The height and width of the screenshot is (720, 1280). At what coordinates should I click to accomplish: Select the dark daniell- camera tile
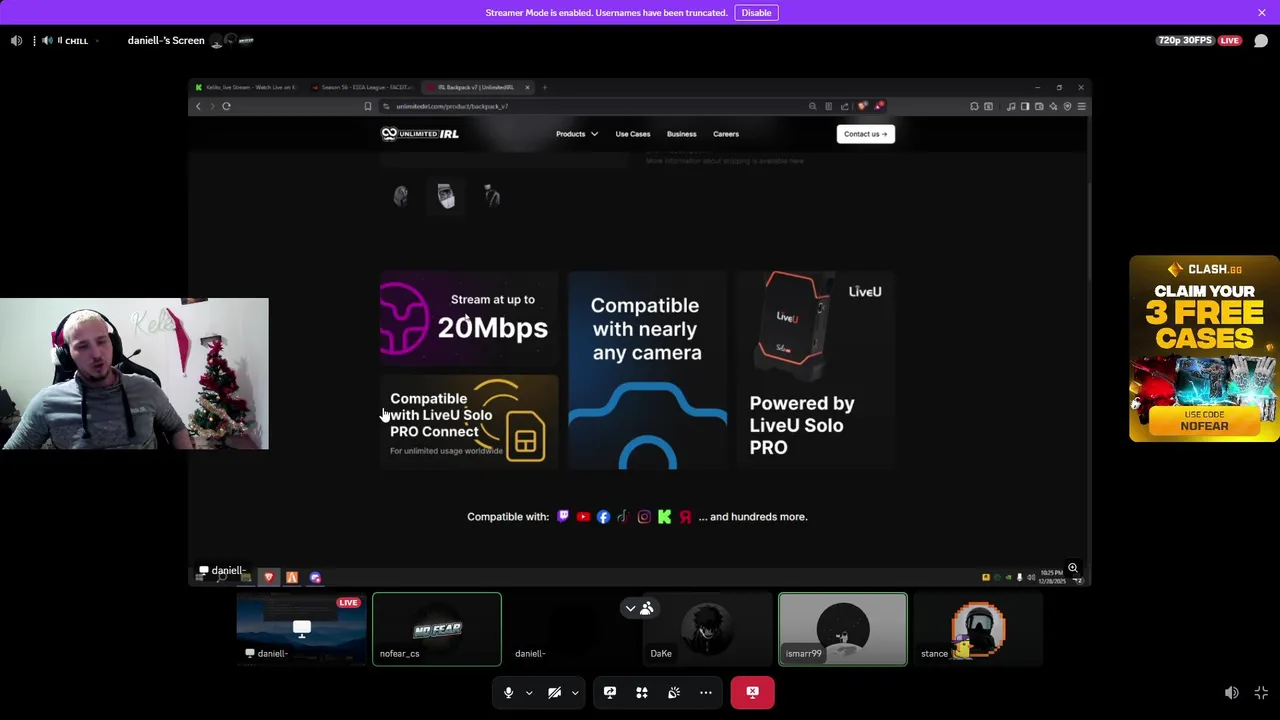pyautogui.click(x=572, y=629)
